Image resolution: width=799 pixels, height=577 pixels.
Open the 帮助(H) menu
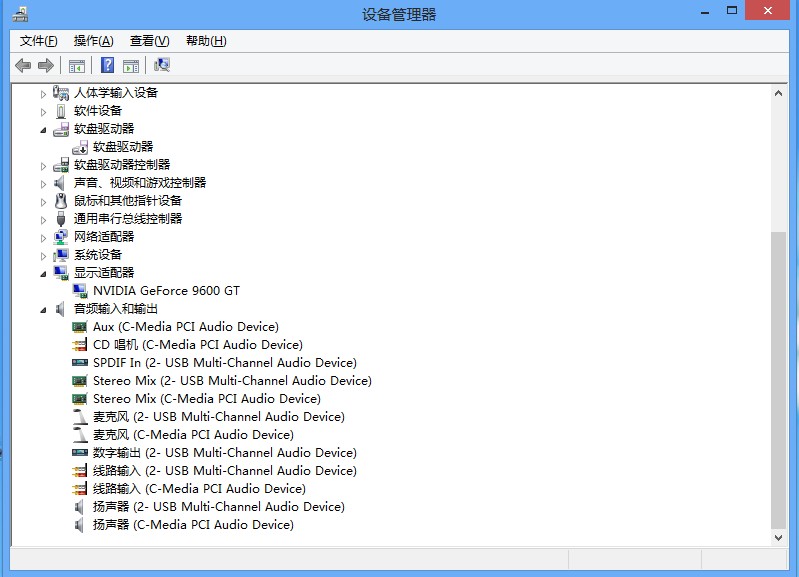pos(206,41)
